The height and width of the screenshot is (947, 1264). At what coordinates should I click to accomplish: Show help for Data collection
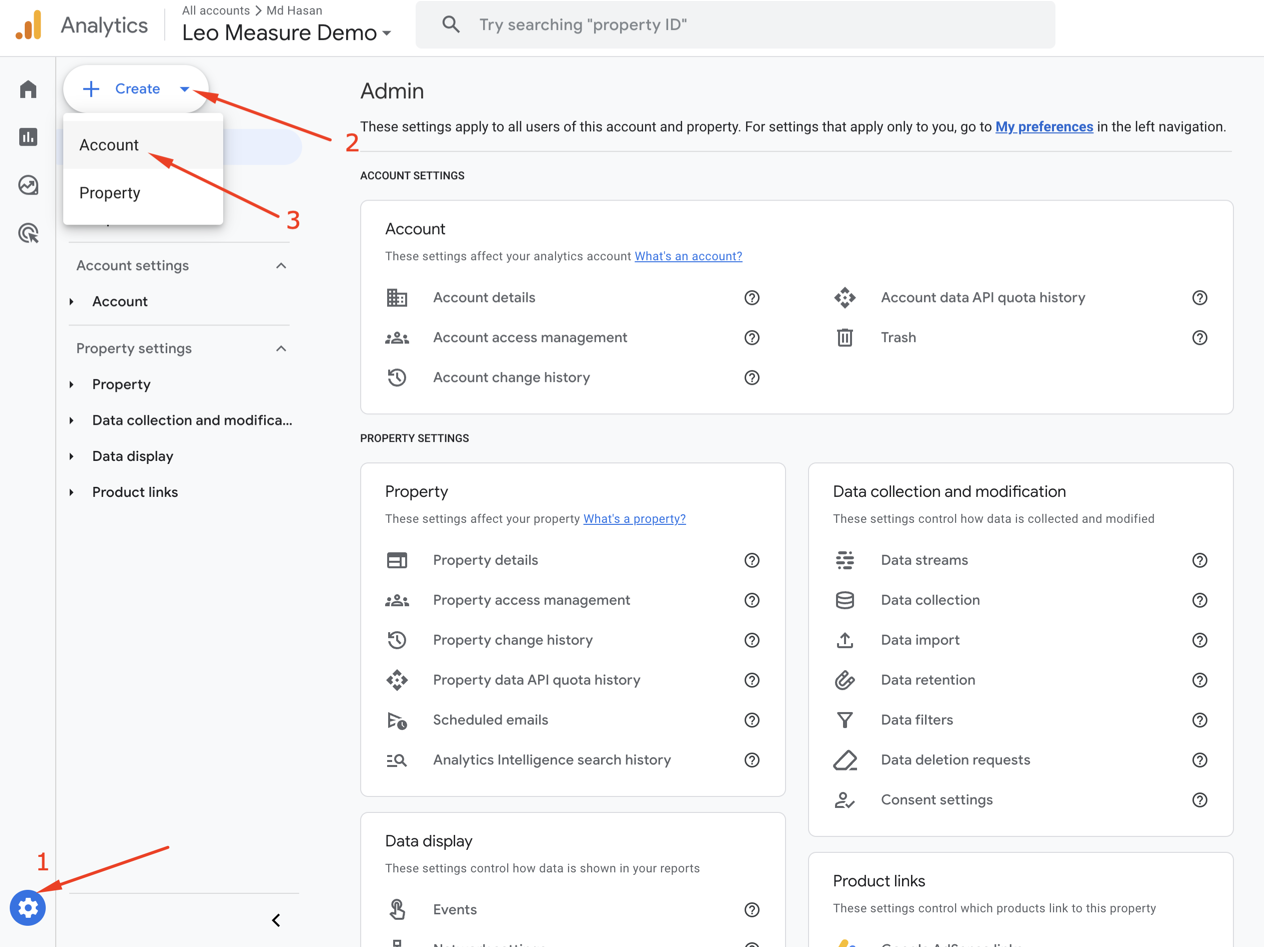(1200, 601)
